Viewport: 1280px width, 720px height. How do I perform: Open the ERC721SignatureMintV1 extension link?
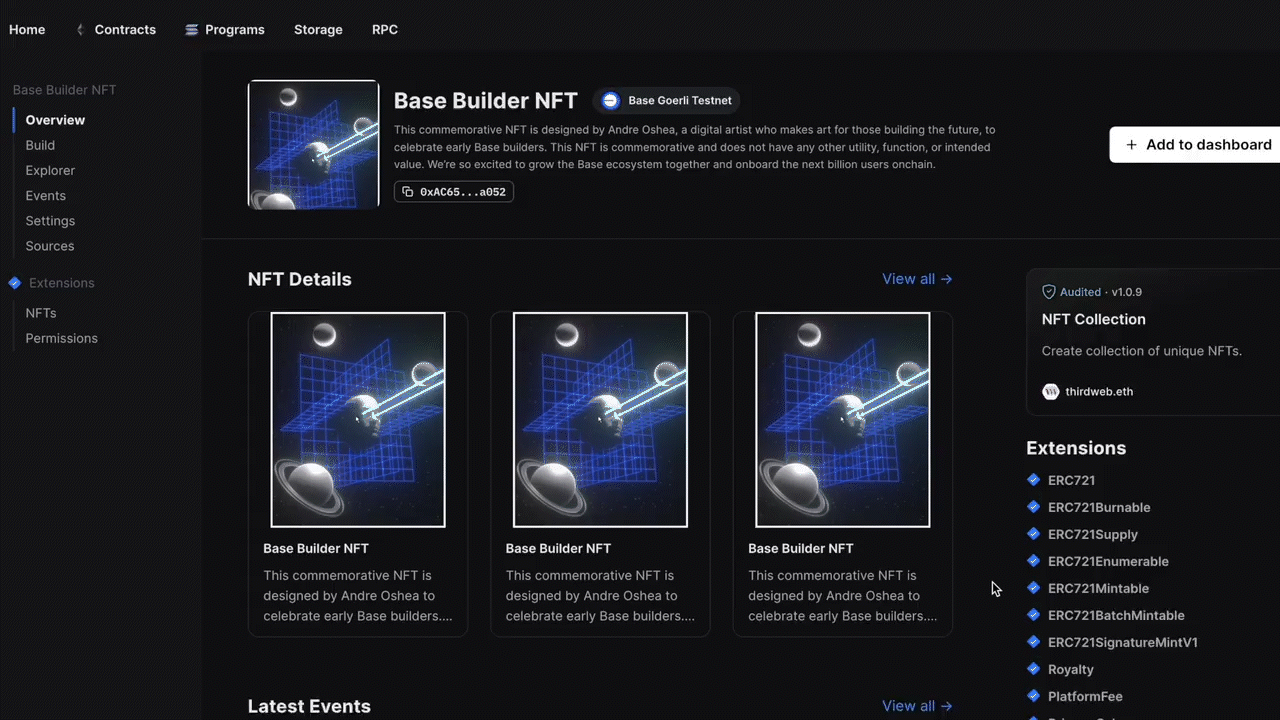pos(1123,642)
